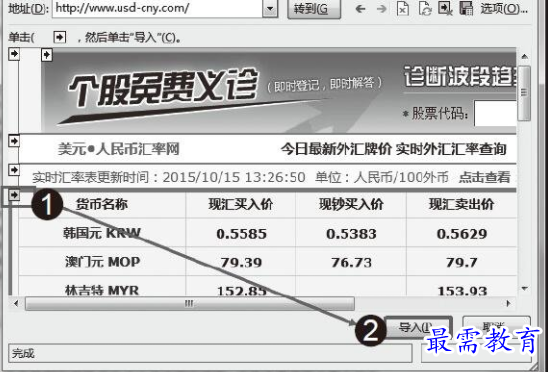Click the vertical scrollbar thumb
The width and height of the screenshot is (548, 372).
click(x=524, y=93)
